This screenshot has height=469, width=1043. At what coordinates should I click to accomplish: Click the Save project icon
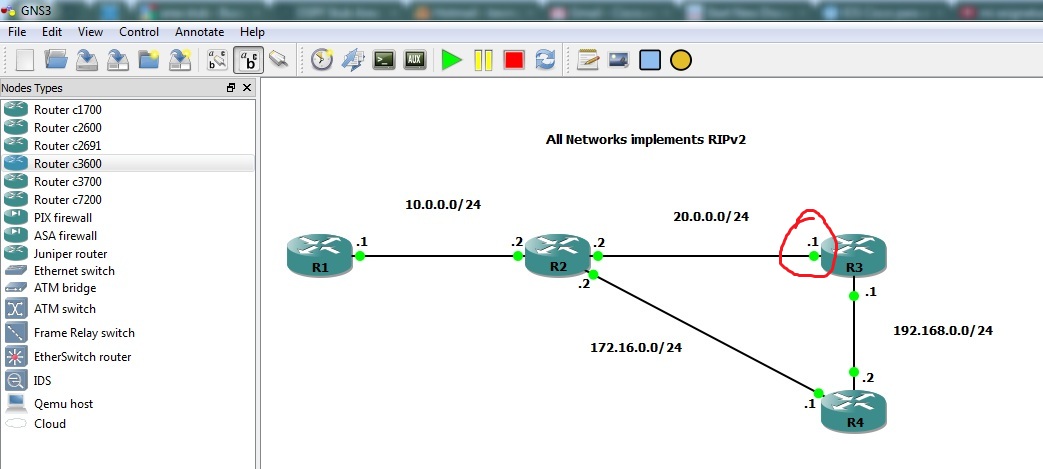point(86,60)
